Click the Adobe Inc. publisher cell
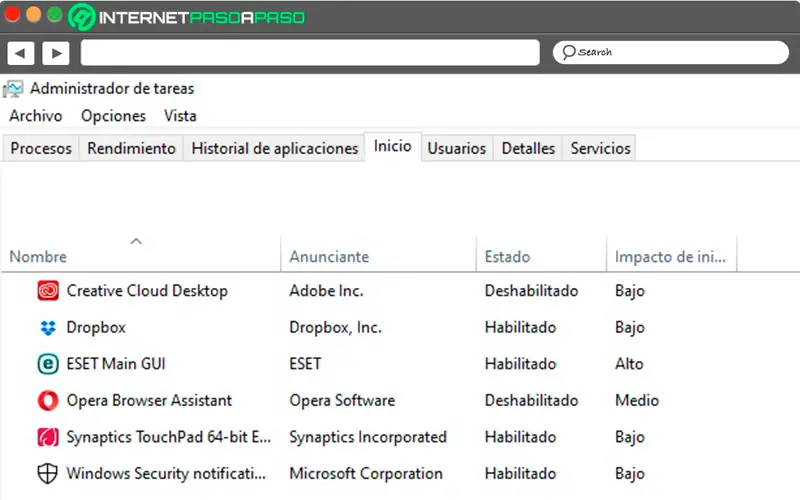This screenshot has height=500, width=800. pyautogui.click(x=326, y=291)
